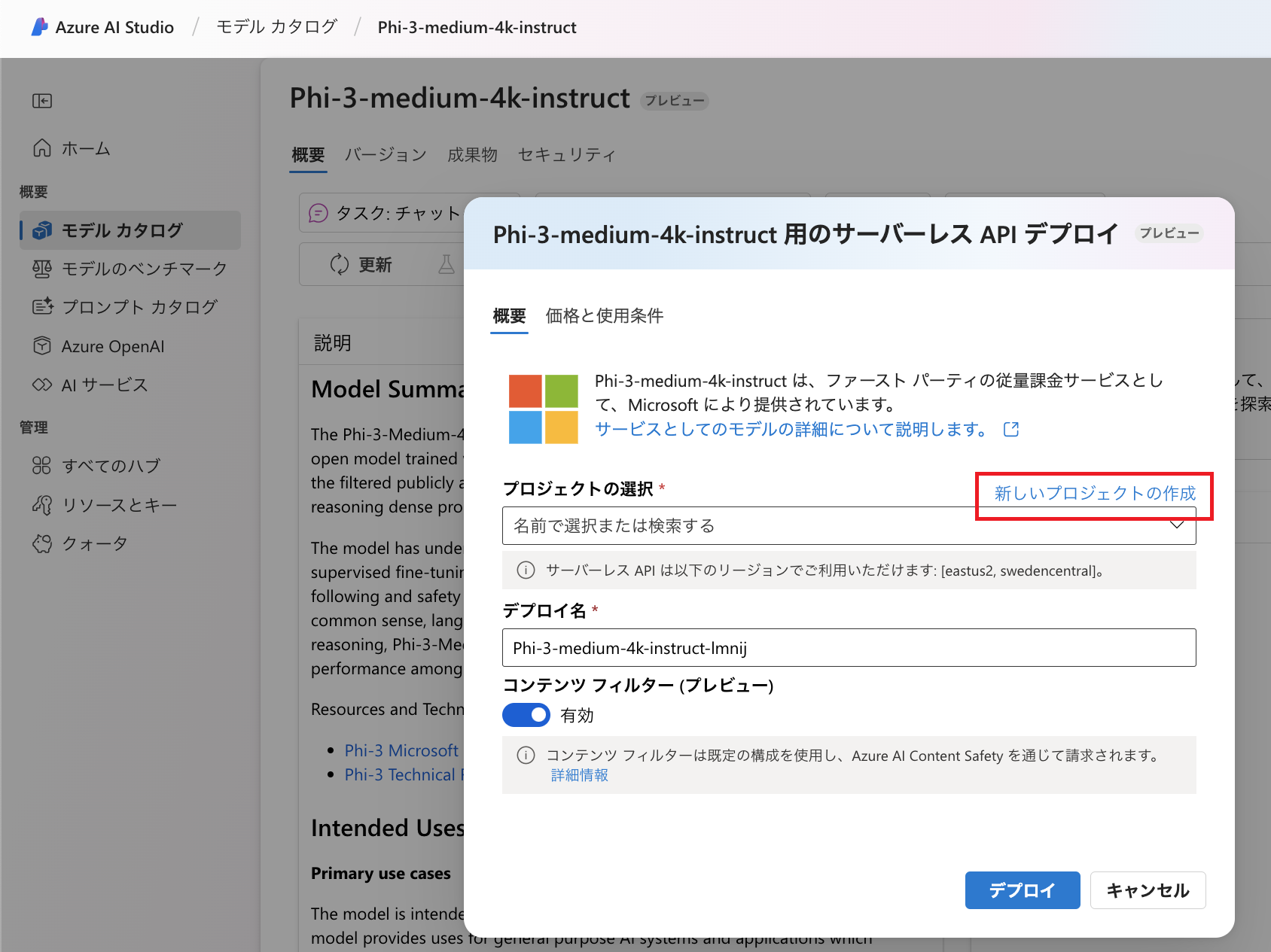The height and width of the screenshot is (952, 1271).
Task: Click the キャンセル button
Action: pos(1148,890)
